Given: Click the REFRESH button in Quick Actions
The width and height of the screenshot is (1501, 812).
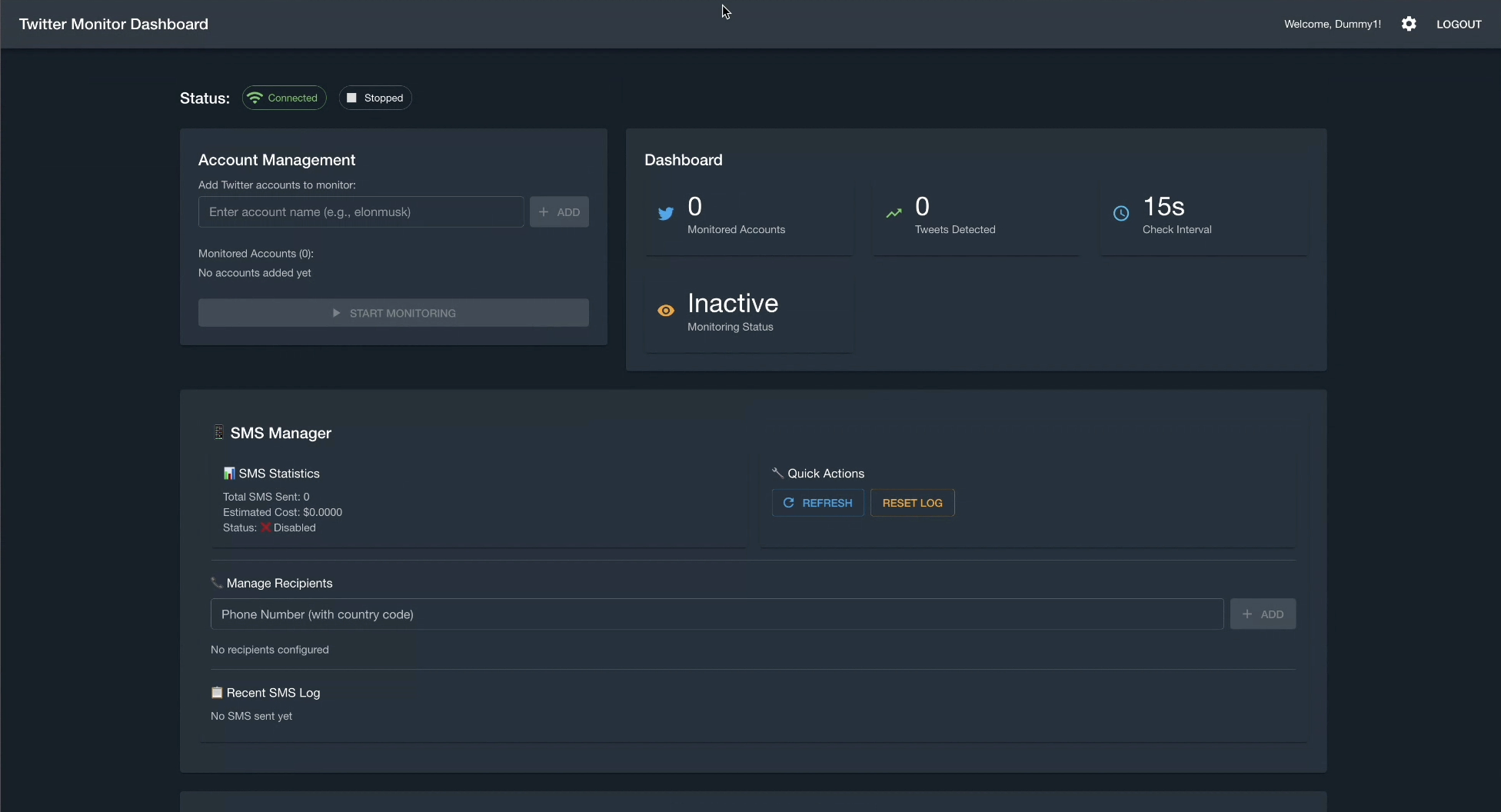Looking at the screenshot, I should (818, 503).
